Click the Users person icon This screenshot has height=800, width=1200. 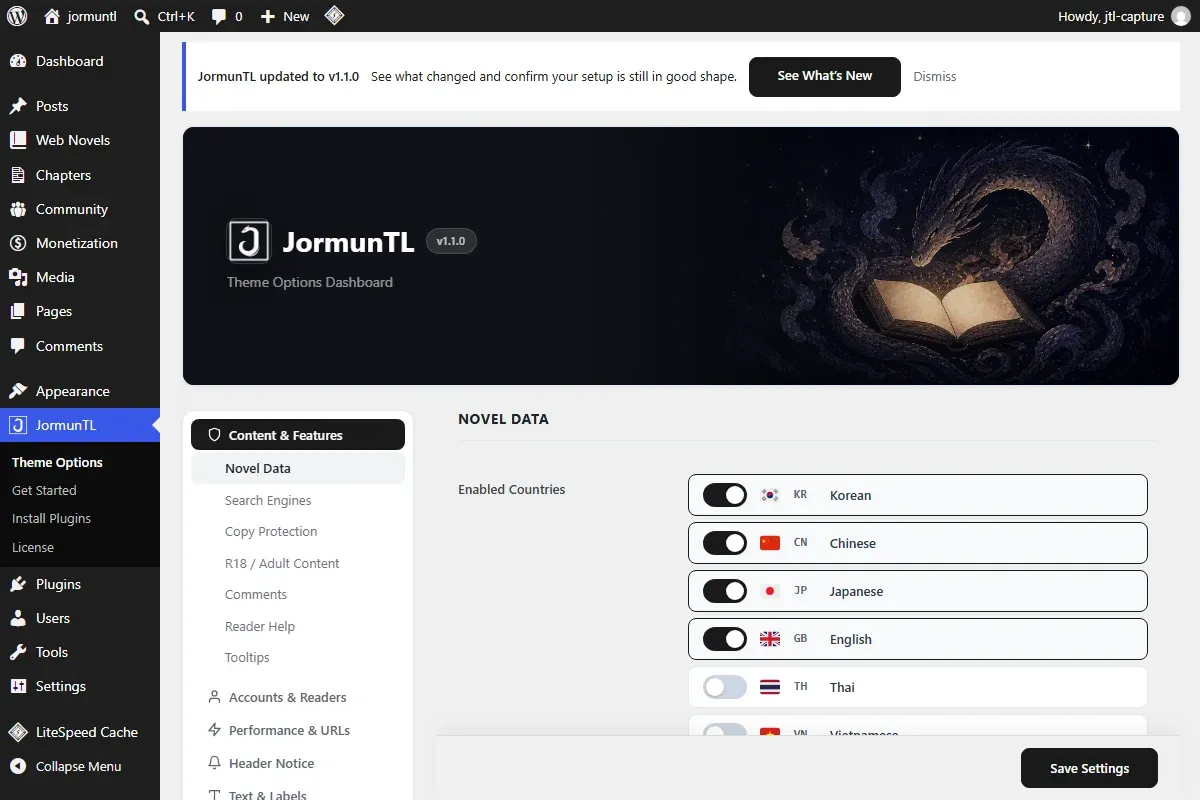pyautogui.click(x=18, y=618)
